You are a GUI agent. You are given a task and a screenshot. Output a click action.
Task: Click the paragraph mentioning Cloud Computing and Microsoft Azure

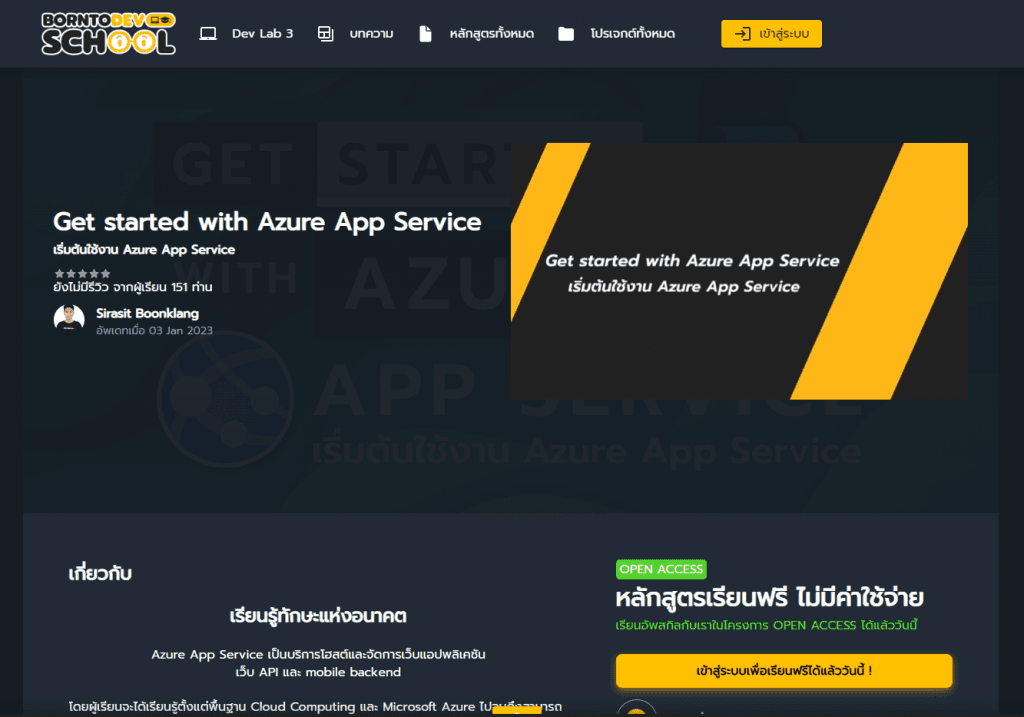pos(315,707)
